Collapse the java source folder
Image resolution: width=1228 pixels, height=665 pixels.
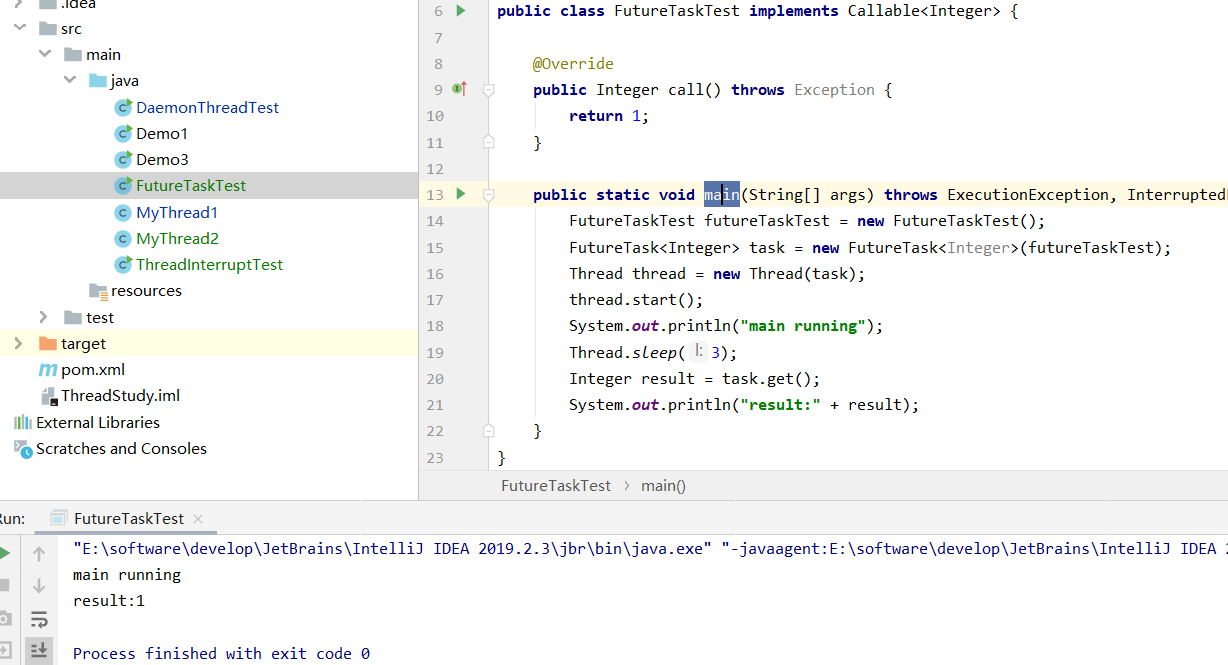click(70, 81)
